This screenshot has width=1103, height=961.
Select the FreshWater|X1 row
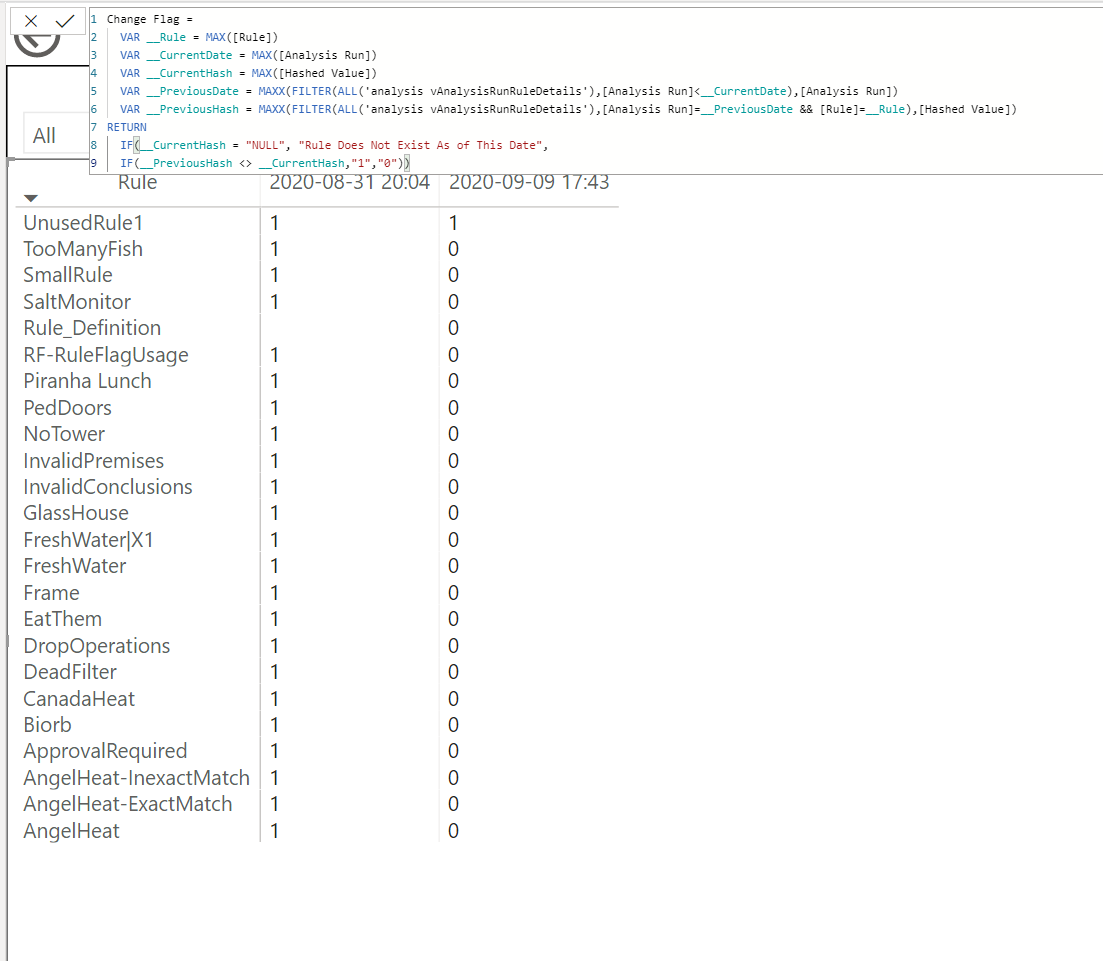[x=317, y=540]
